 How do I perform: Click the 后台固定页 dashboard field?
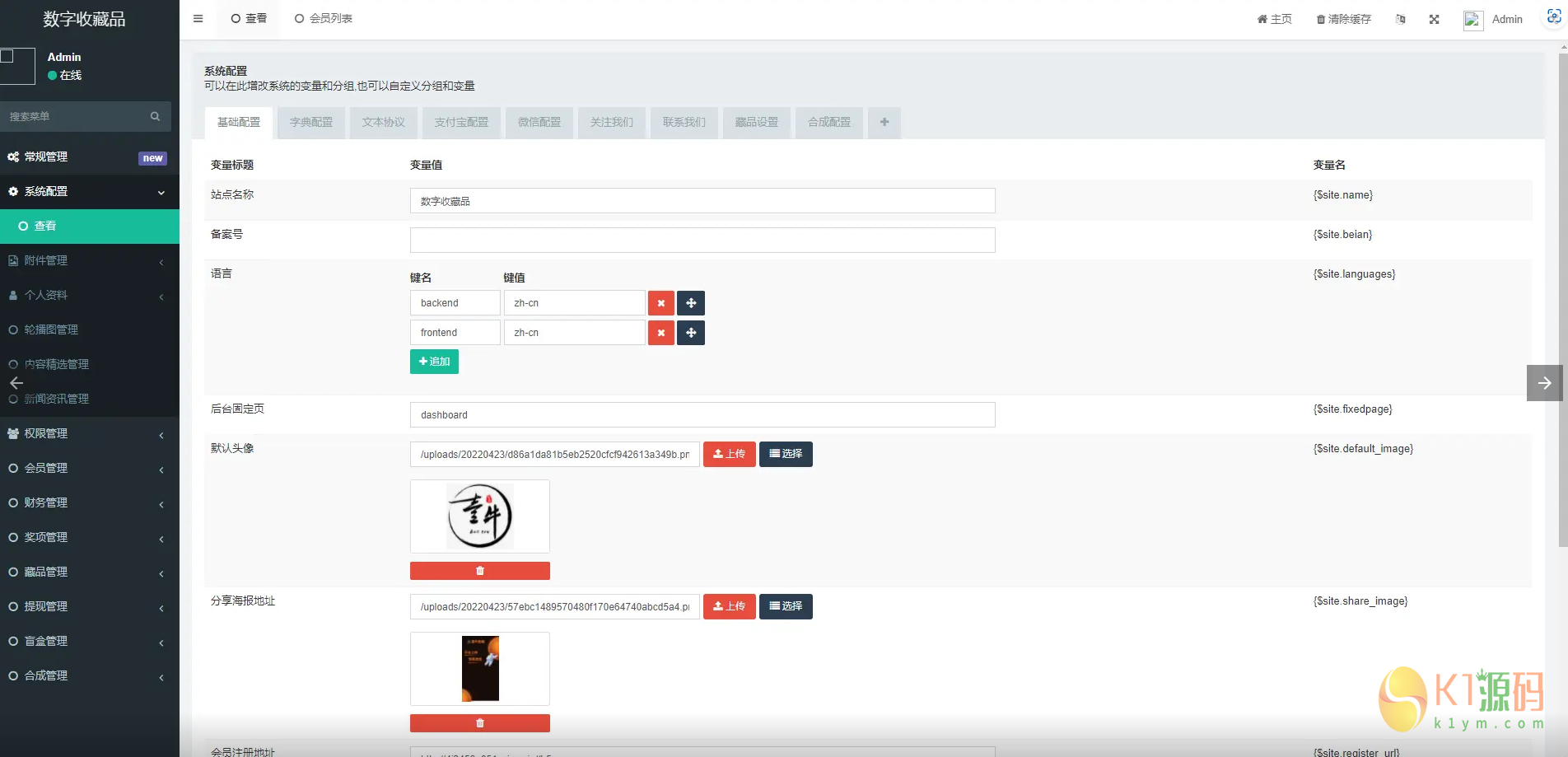[x=702, y=415]
